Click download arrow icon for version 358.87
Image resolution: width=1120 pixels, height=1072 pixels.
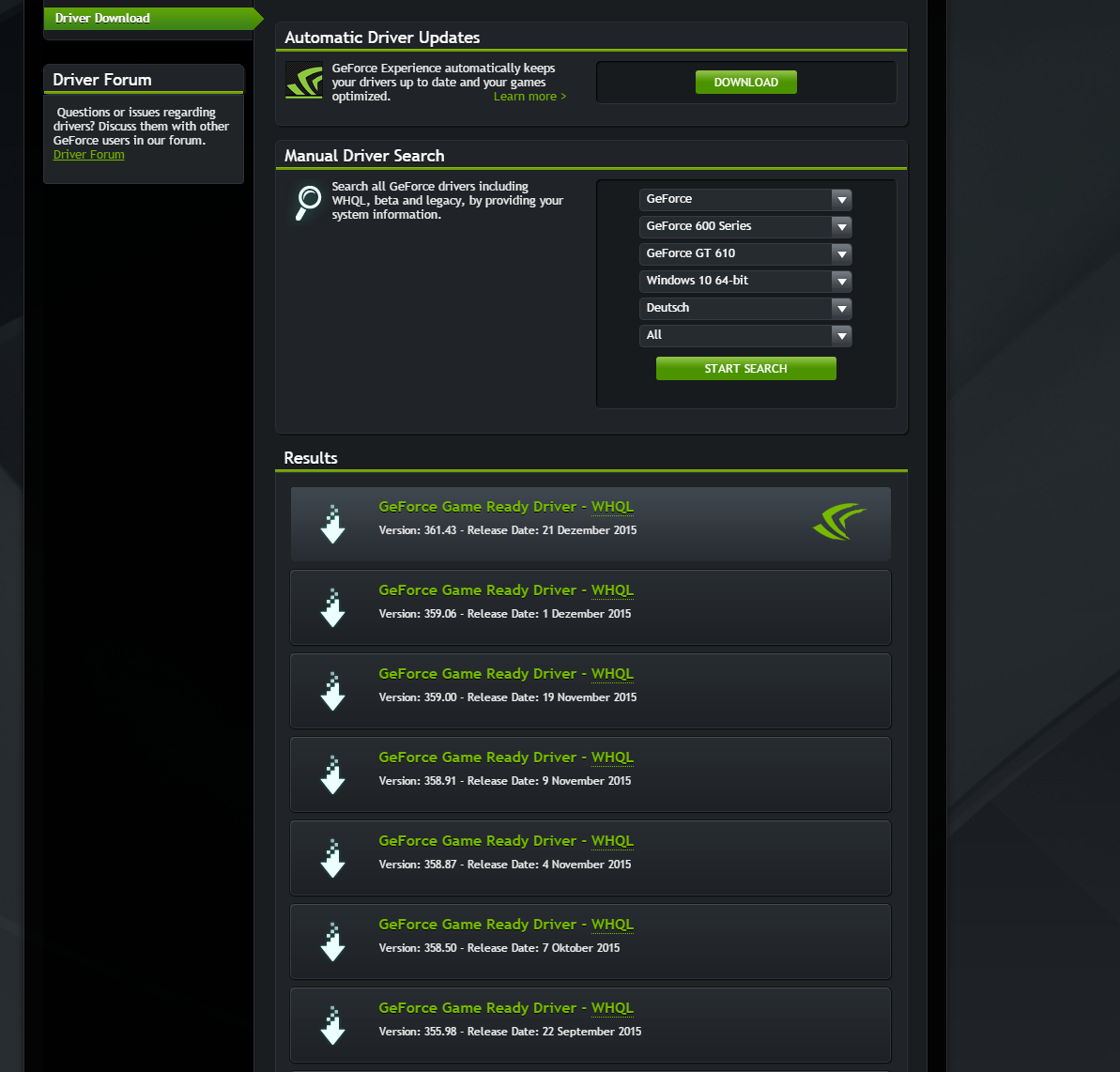[x=333, y=859]
